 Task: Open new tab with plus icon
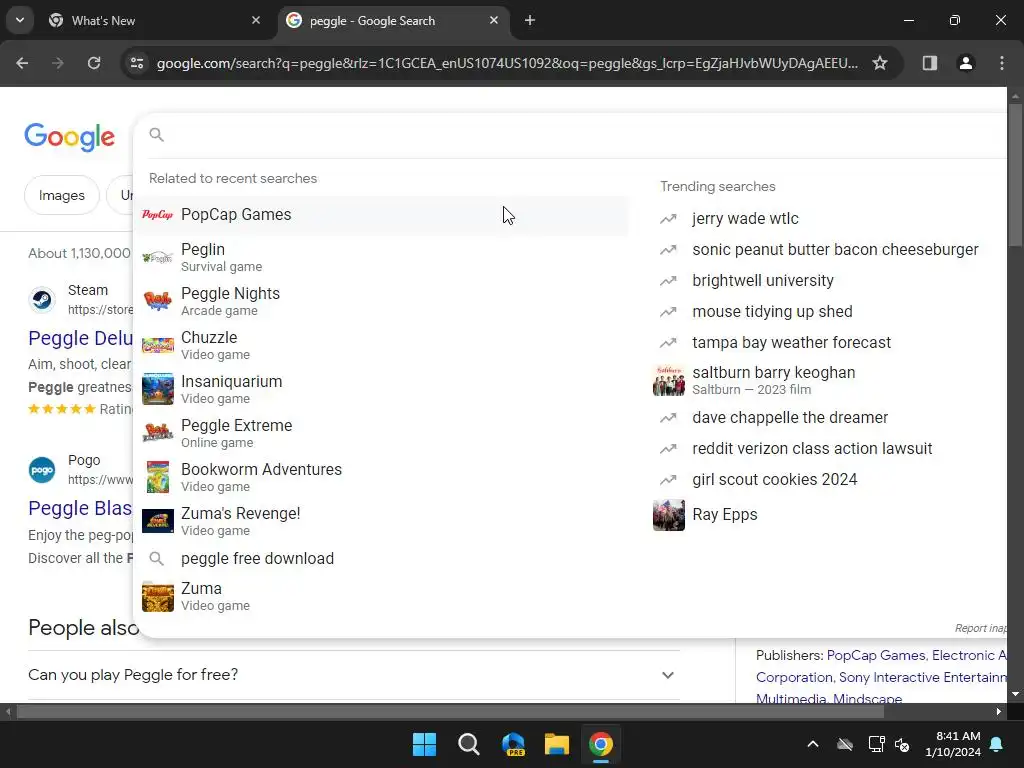coord(530,20)
